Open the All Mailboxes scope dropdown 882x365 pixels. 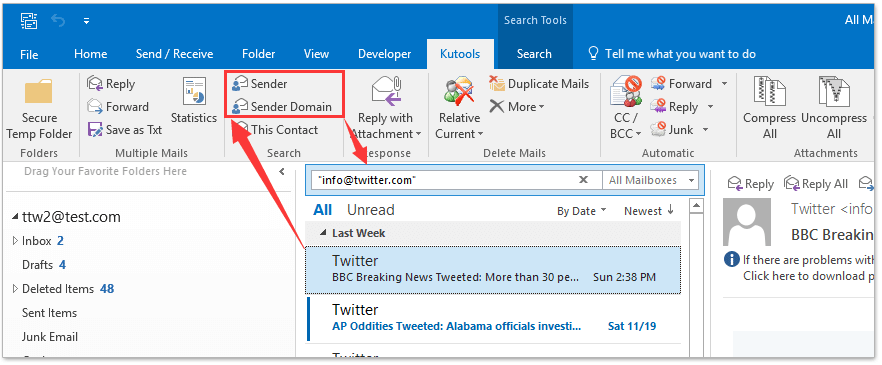(x=650, y=181)
